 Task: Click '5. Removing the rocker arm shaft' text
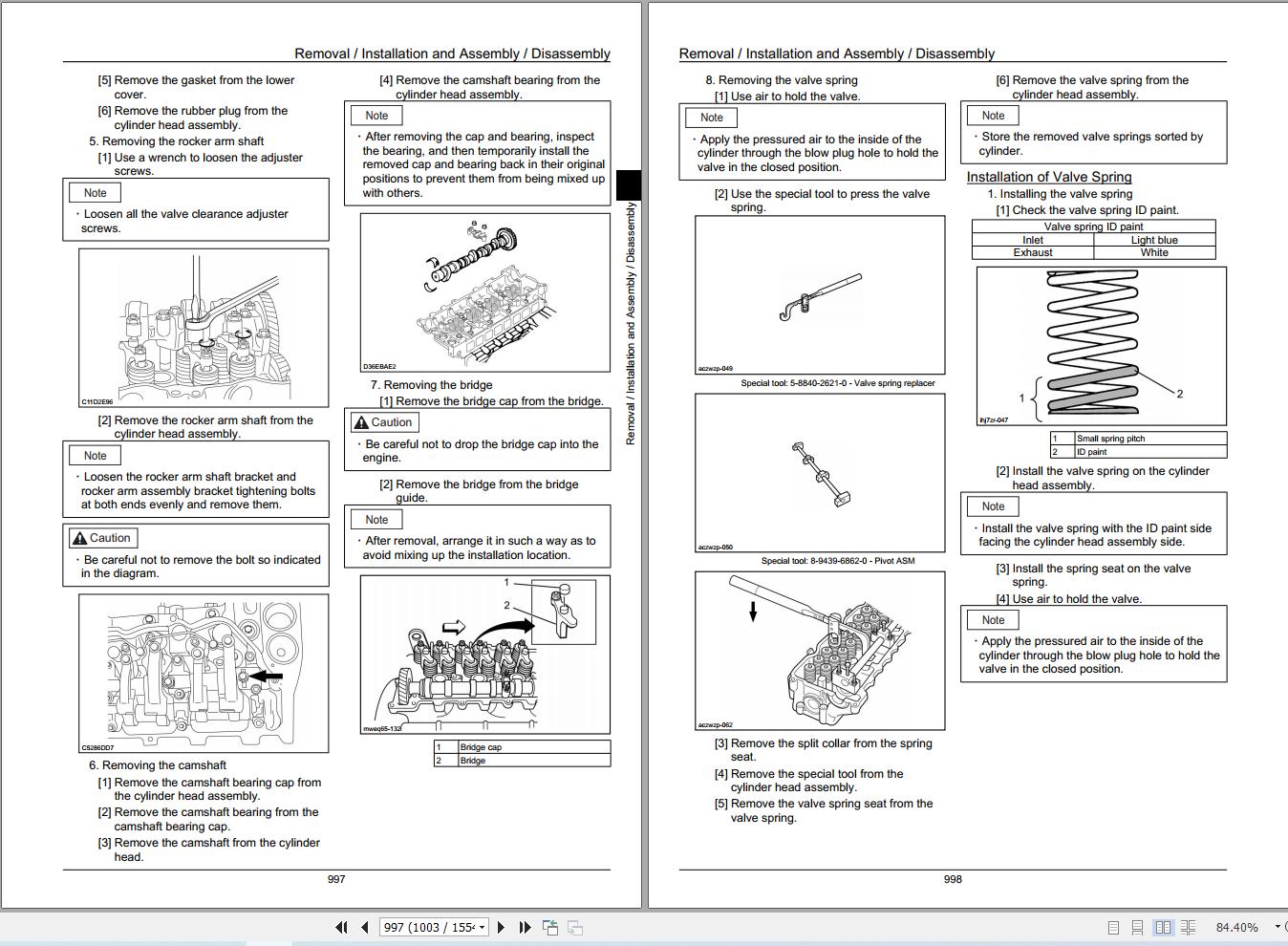(x=177, y=141)
